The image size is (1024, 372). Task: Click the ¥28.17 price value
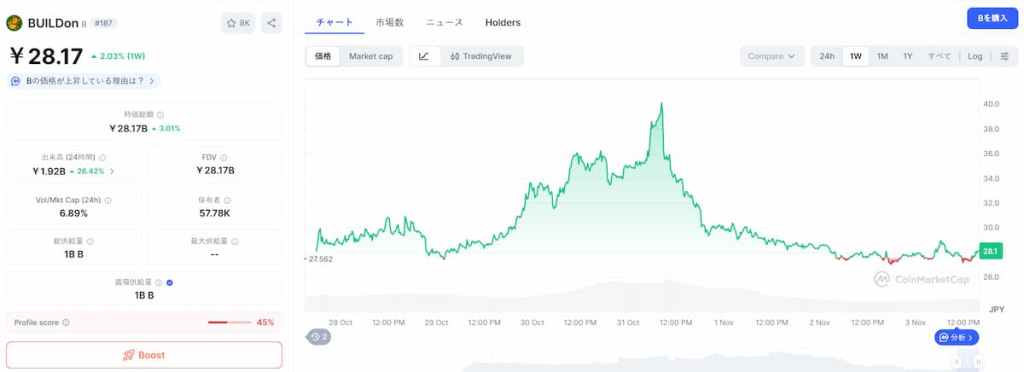46,56
